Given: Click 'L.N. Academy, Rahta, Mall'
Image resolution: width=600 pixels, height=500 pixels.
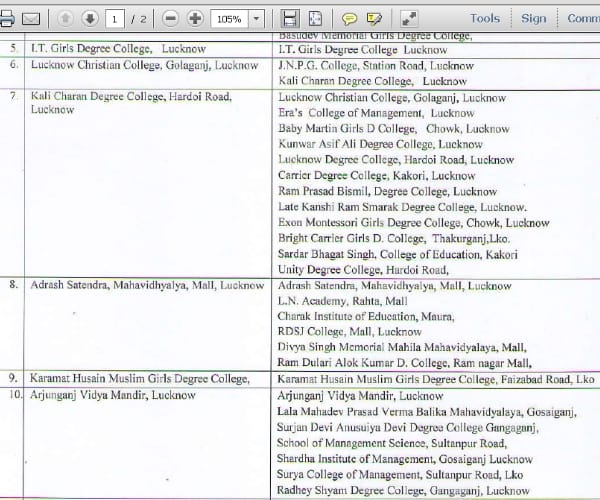Looking at the screenshot, I should [342, 301].
